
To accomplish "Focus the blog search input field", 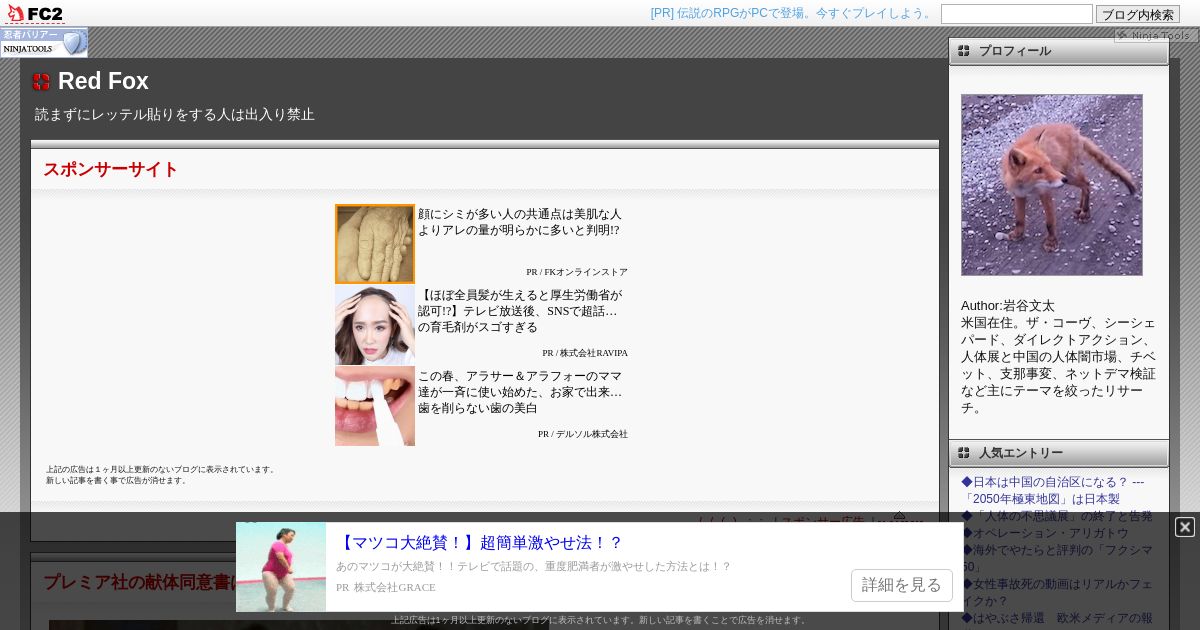I will tap(1017, 14).
